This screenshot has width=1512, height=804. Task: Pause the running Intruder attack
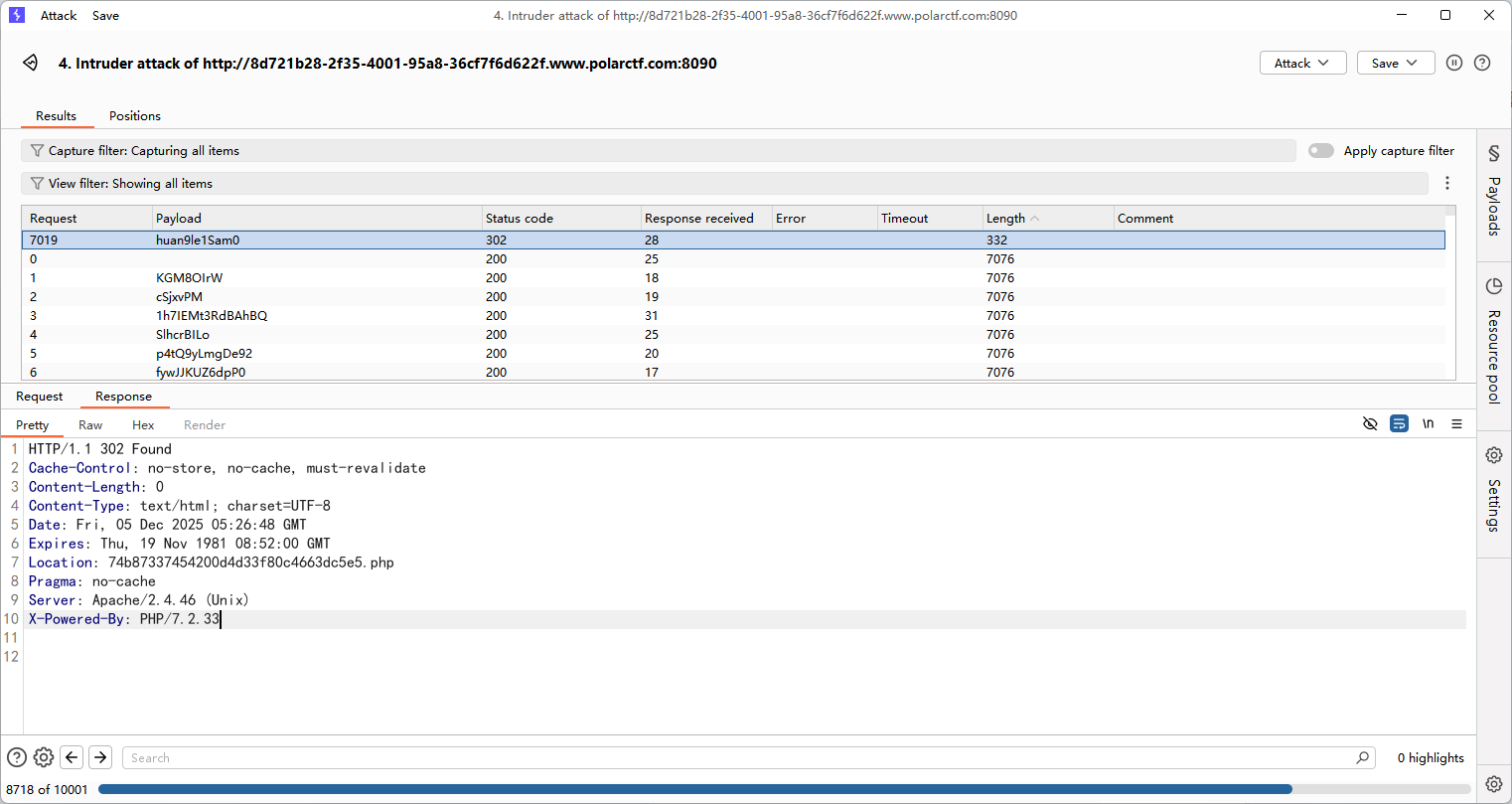[x=1454, y=63]
